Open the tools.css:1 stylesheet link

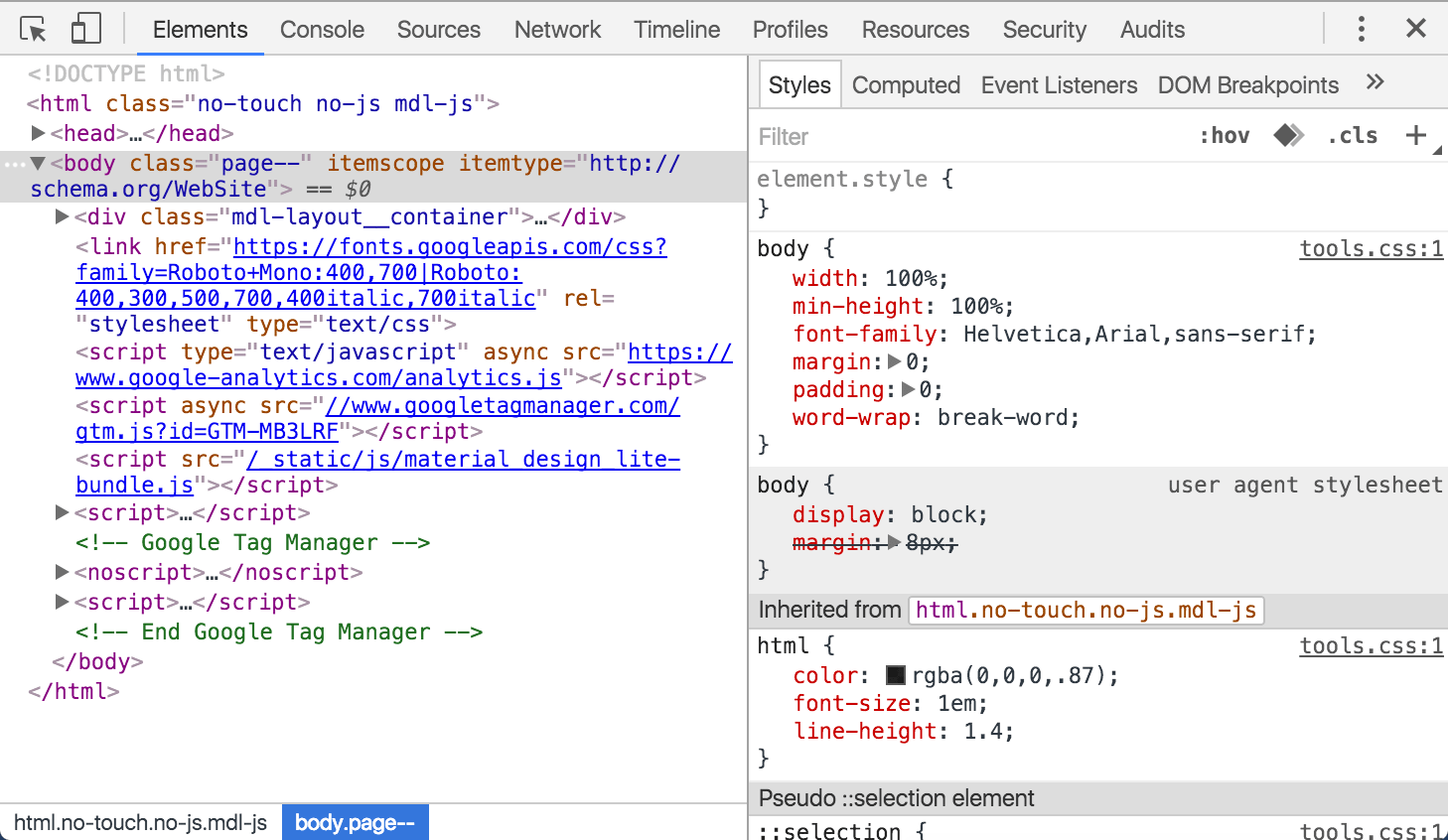(x=1372, y=248)
